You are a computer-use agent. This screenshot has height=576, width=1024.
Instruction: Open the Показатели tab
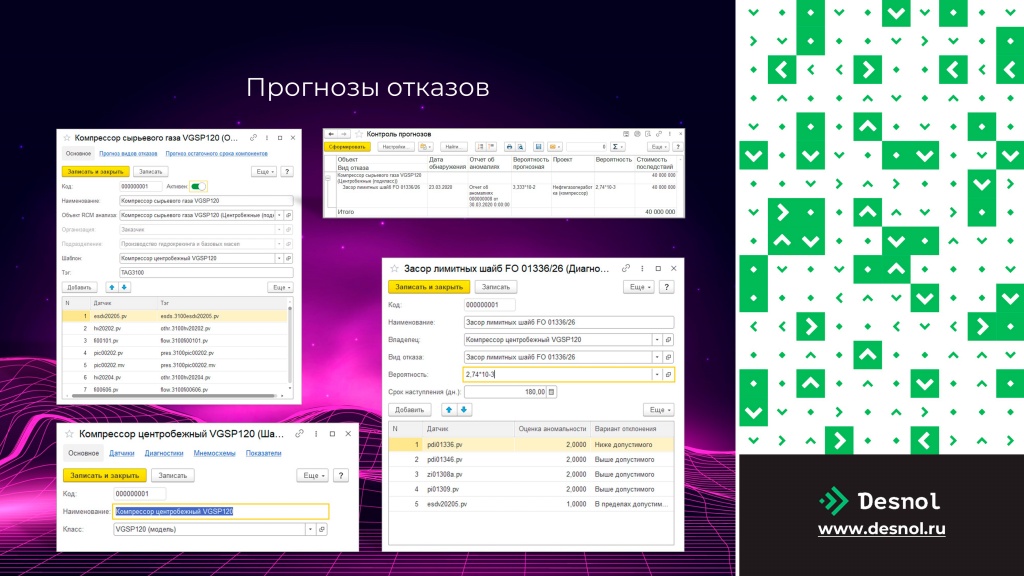[x=263, y=453]
